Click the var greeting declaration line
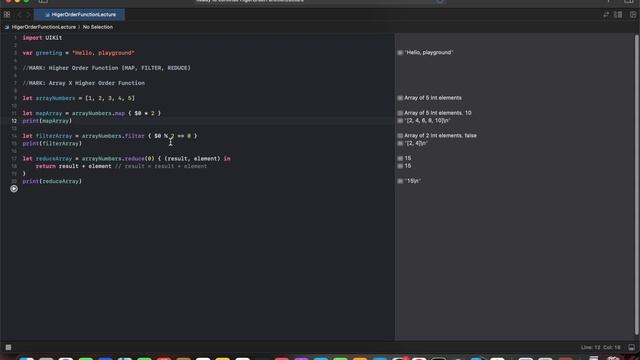Image resolution: width=640 pixels, height=360 pixels. (78, 53)
